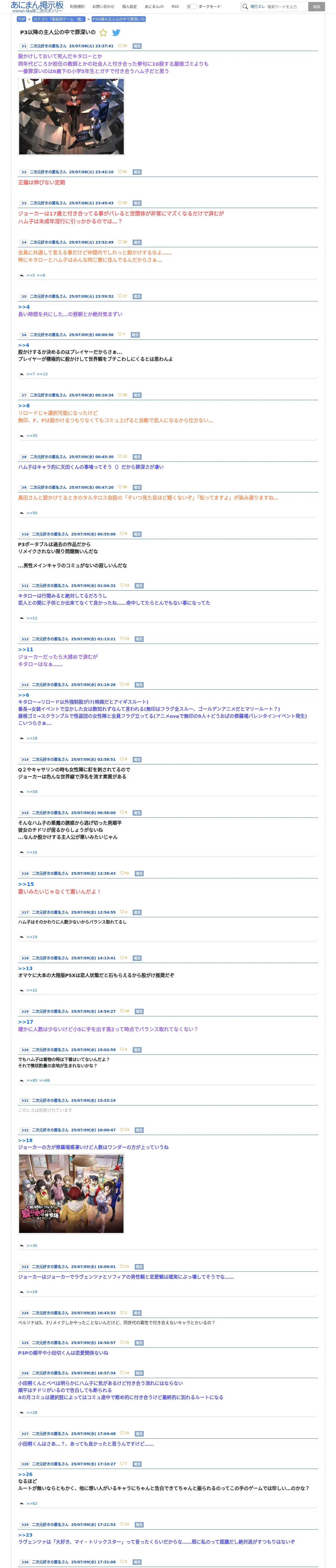
Task: Click the >>6 reply link under post 4
Action: pyautogui.click(x=41, y=276)
